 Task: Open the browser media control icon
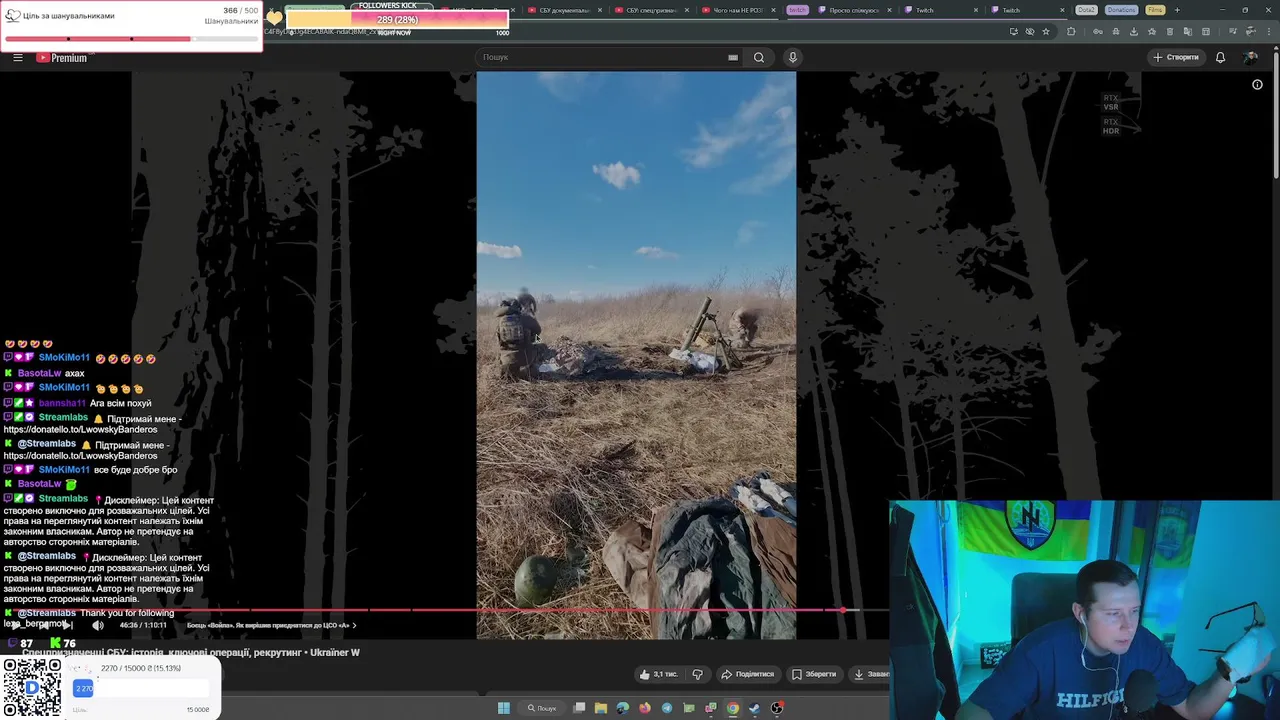[x=1233, y=31]
